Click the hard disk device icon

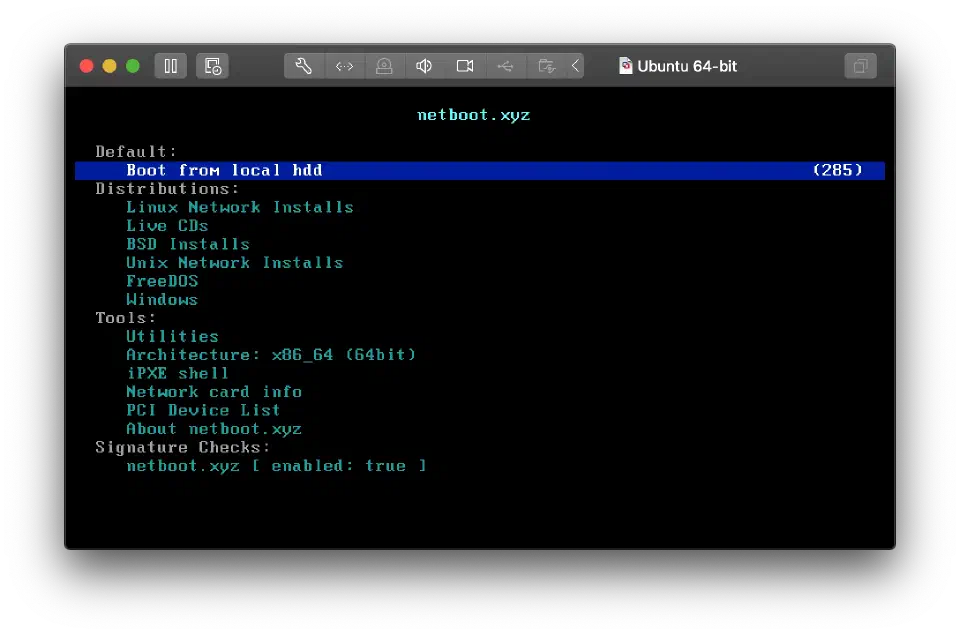pyautogui.click(x=384, y=66)
